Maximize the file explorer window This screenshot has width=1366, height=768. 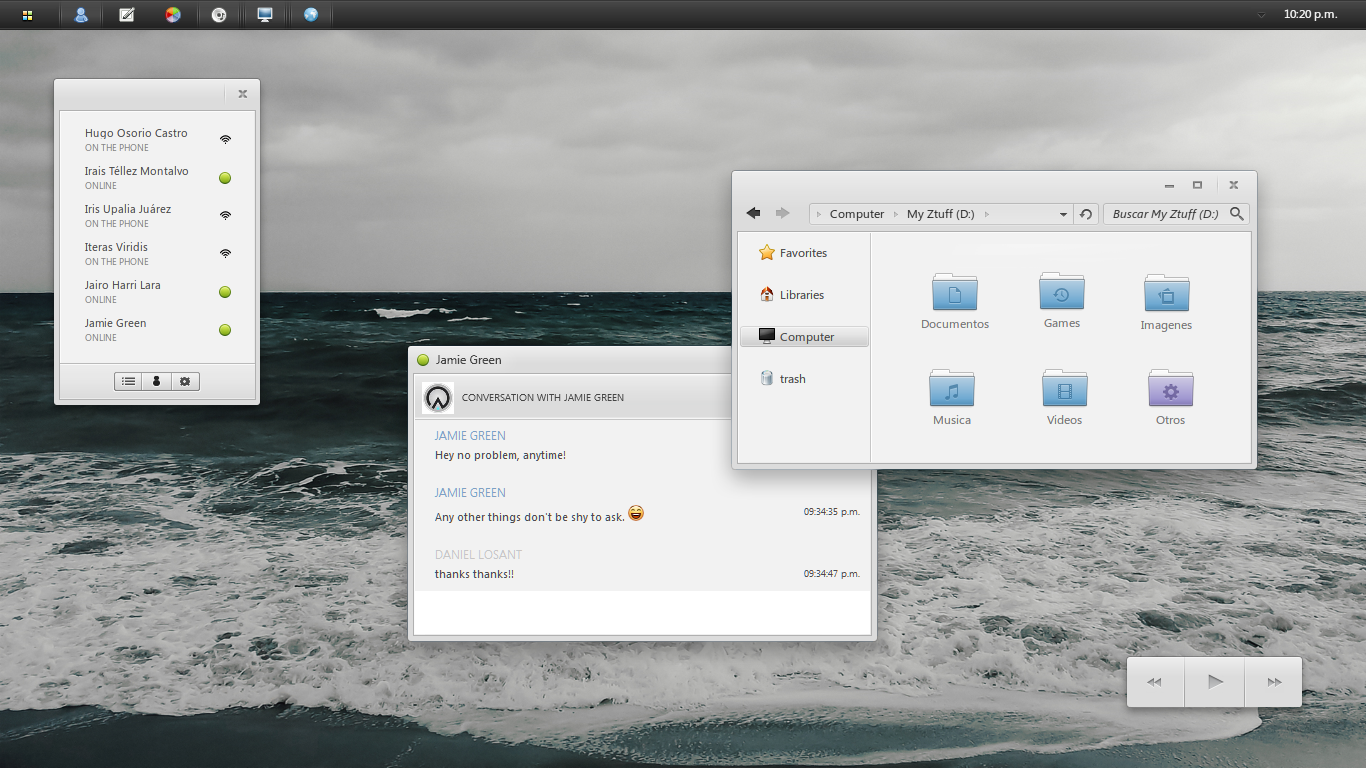pyautogui.click(x=1197, y=185)
